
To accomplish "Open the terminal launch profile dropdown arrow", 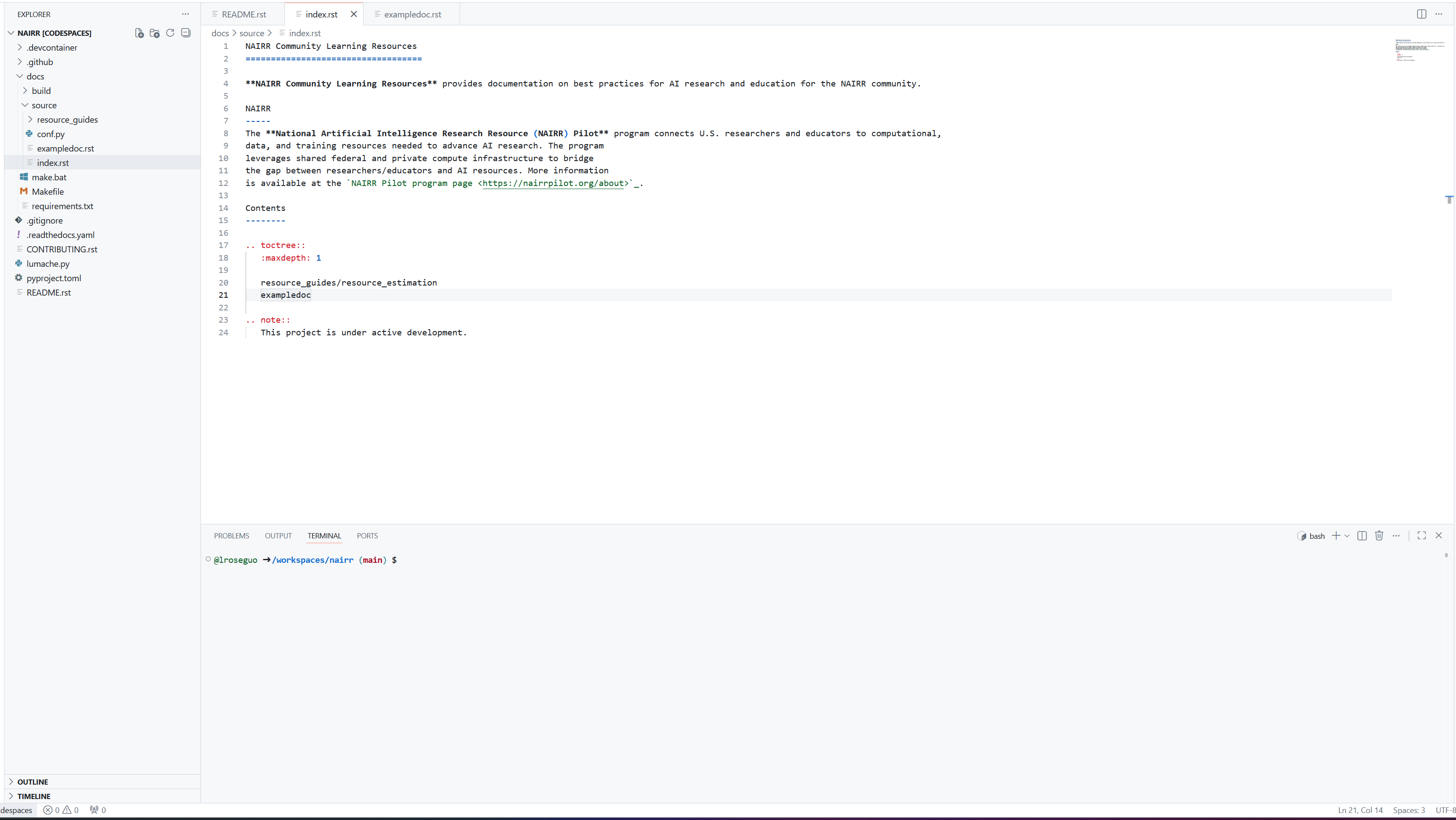I will pos(1347,536).
